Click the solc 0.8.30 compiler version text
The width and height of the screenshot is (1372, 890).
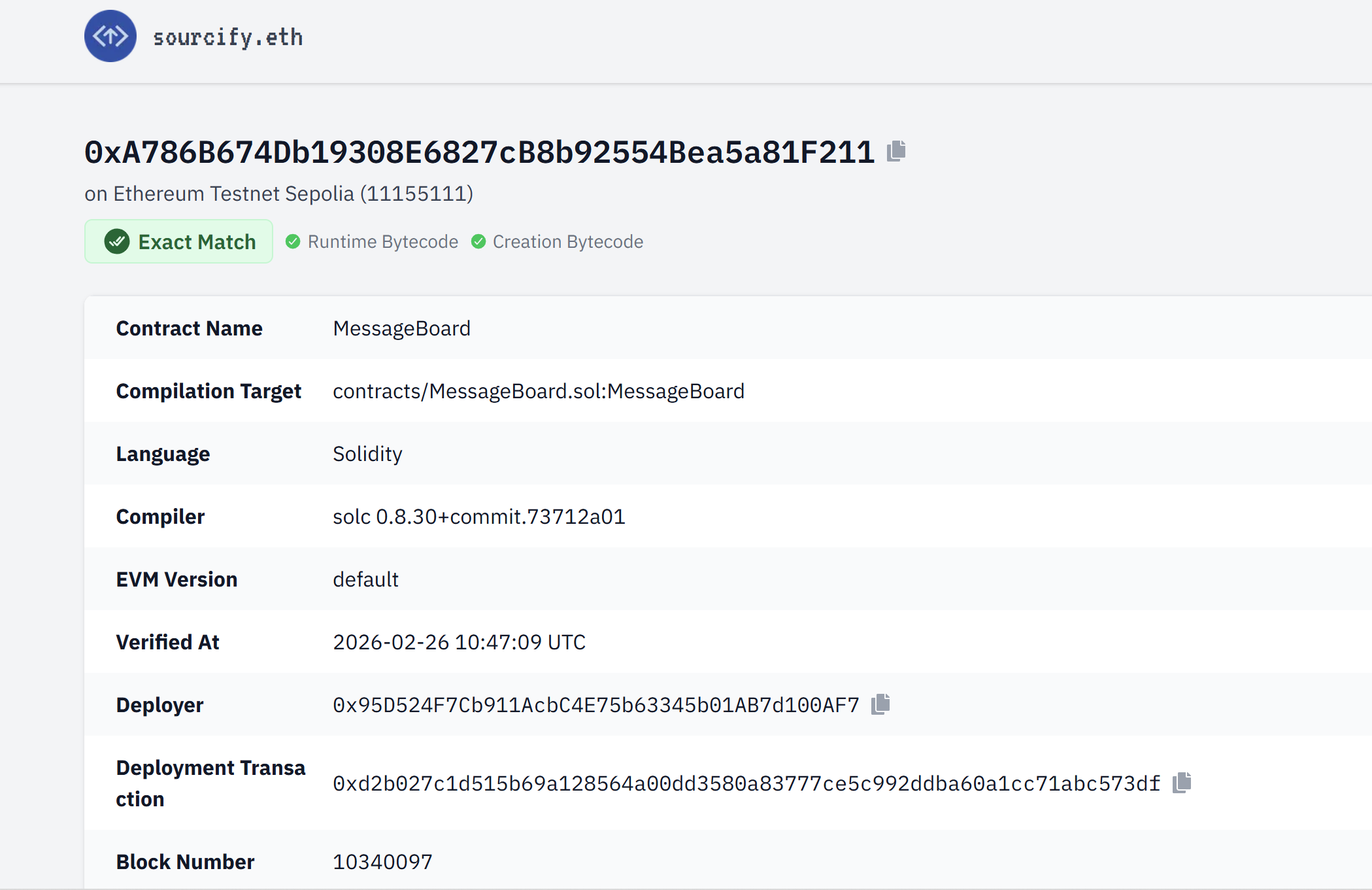pos(479,517)
